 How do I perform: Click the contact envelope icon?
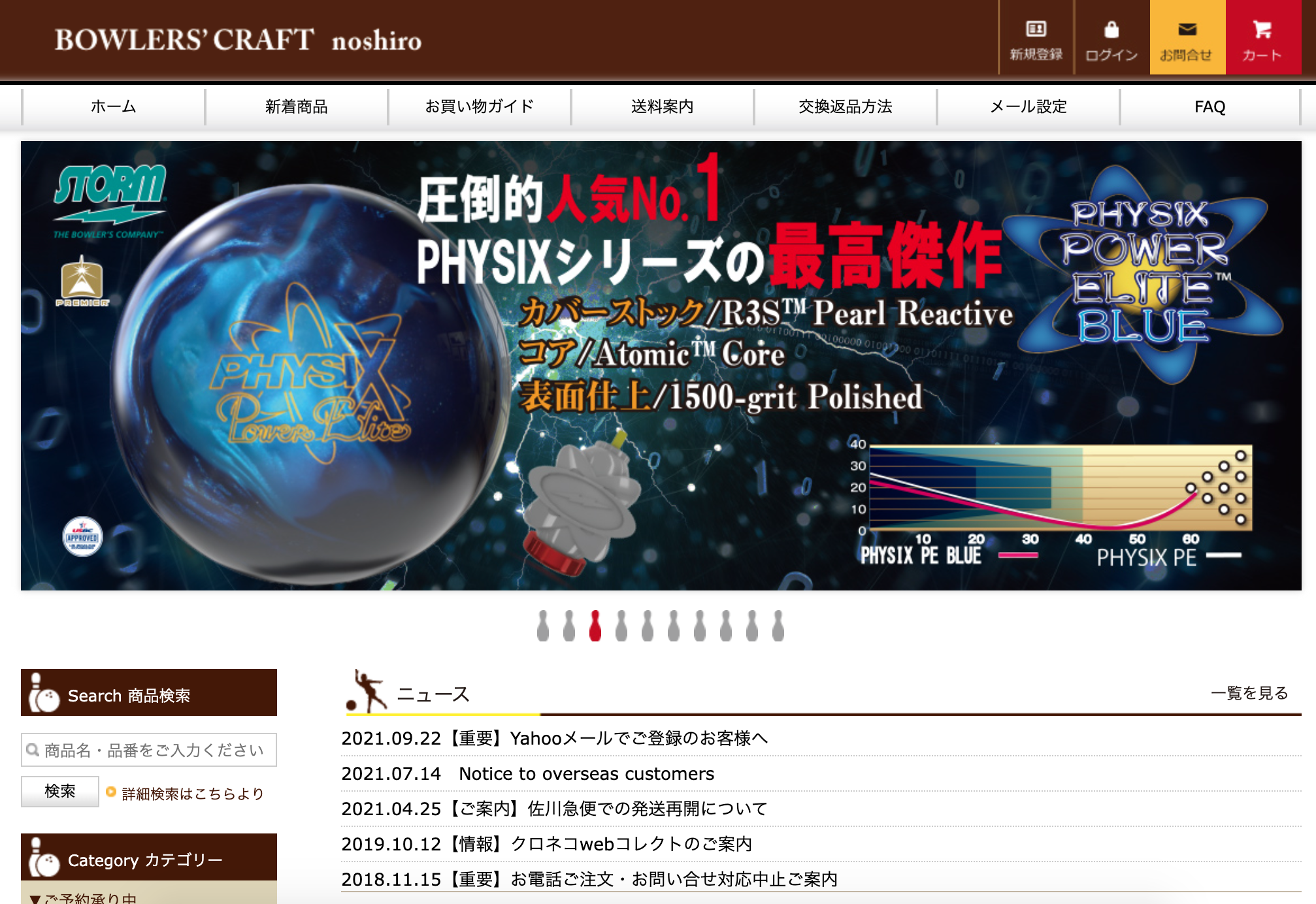point(1187,30)
